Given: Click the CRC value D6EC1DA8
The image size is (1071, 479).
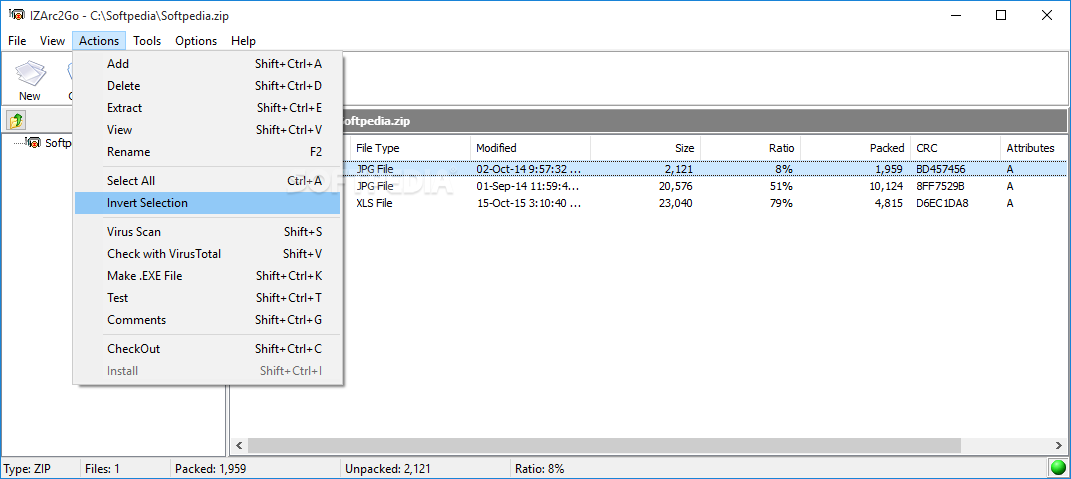Looking at the screenshot, I should 943,203.
